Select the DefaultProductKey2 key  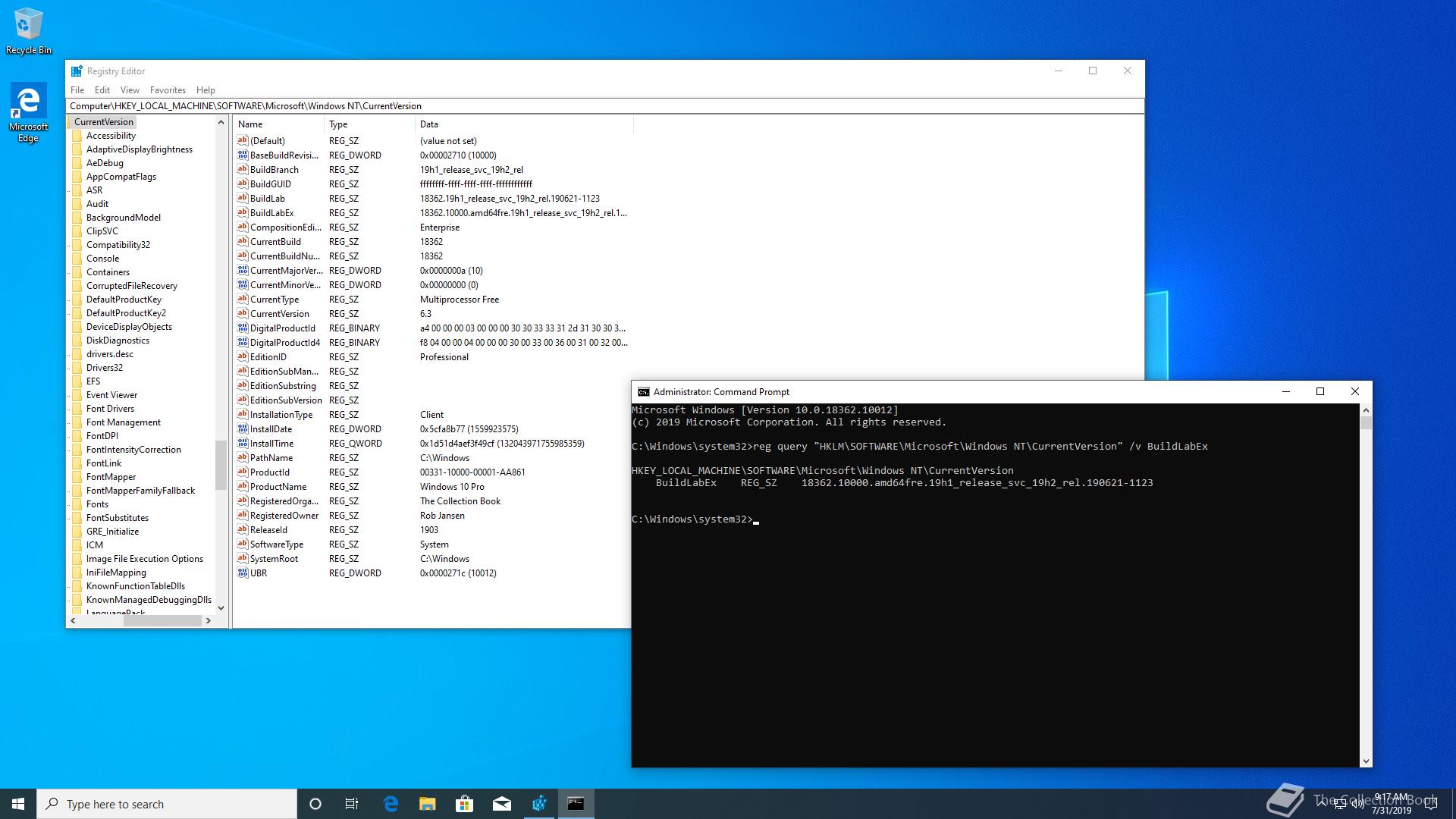click(x=126, y=313)
